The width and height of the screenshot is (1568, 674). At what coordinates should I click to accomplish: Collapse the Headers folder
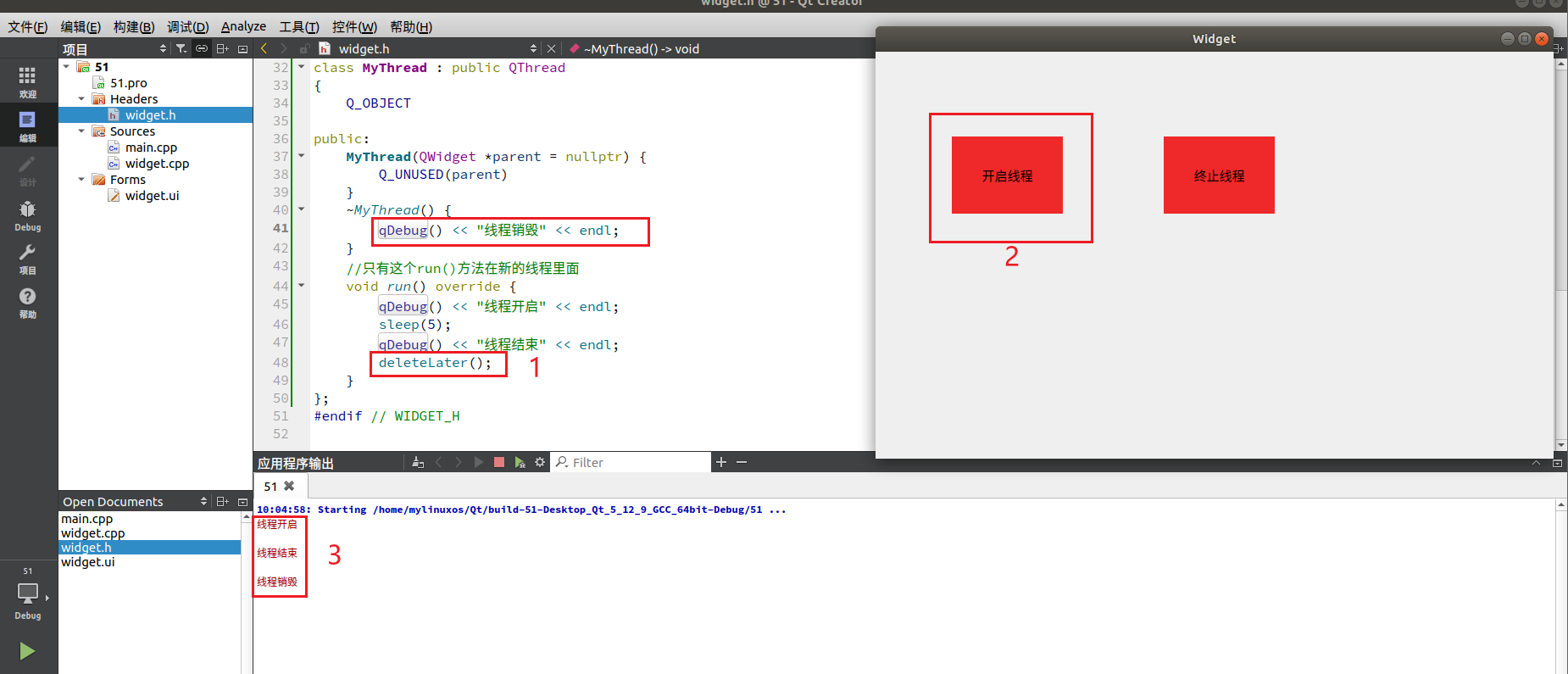[x=81, y=99]
